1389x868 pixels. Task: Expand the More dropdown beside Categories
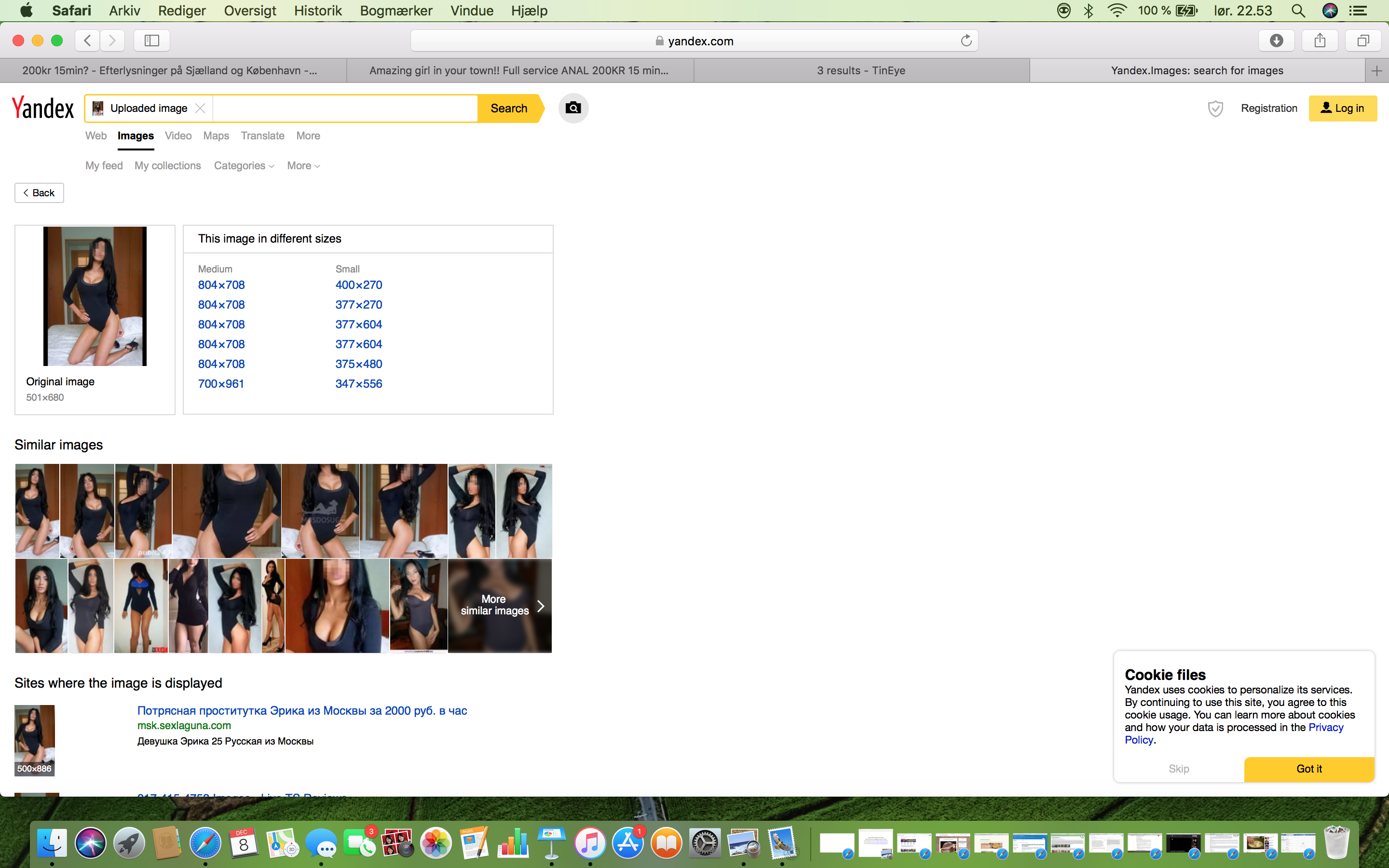(303, 165)
